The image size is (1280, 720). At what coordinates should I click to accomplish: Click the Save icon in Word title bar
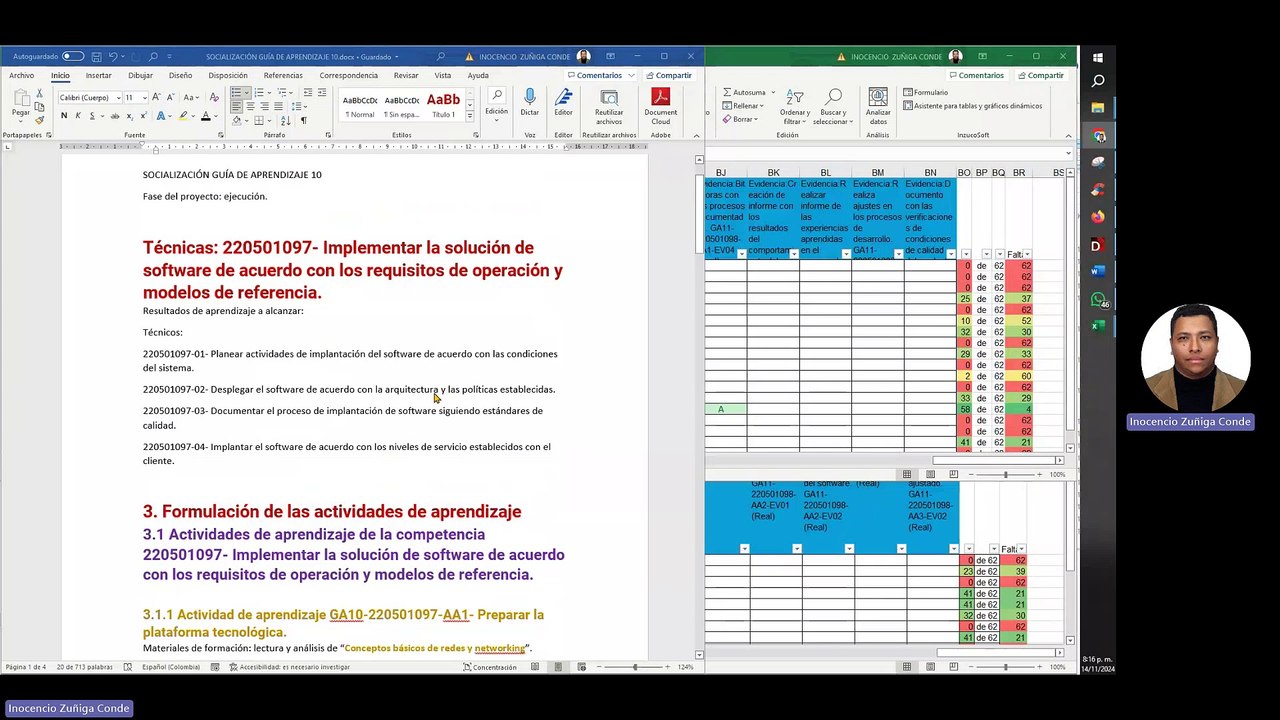coord(96,57)
